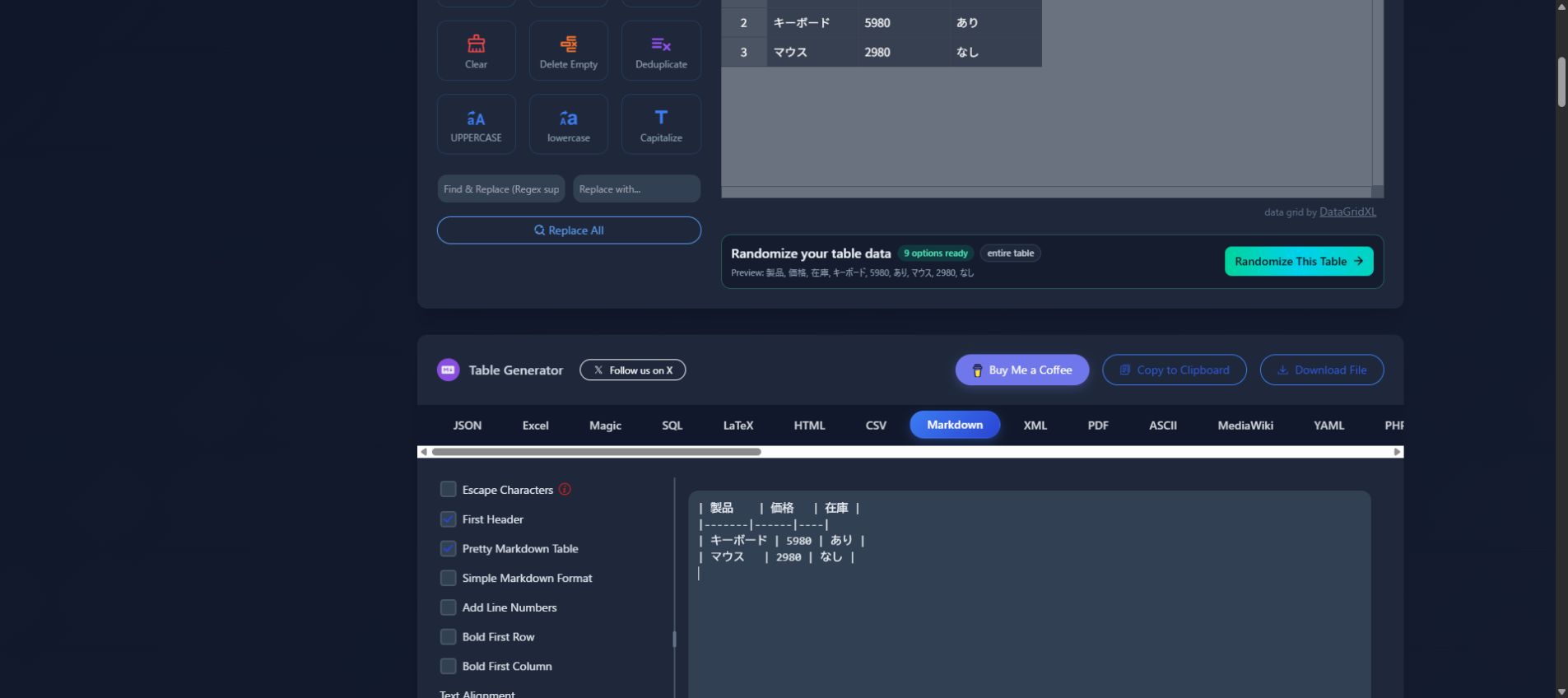Select grid cell なし
This screenshot has height=698, width=1568.
(x=996, y=52)
